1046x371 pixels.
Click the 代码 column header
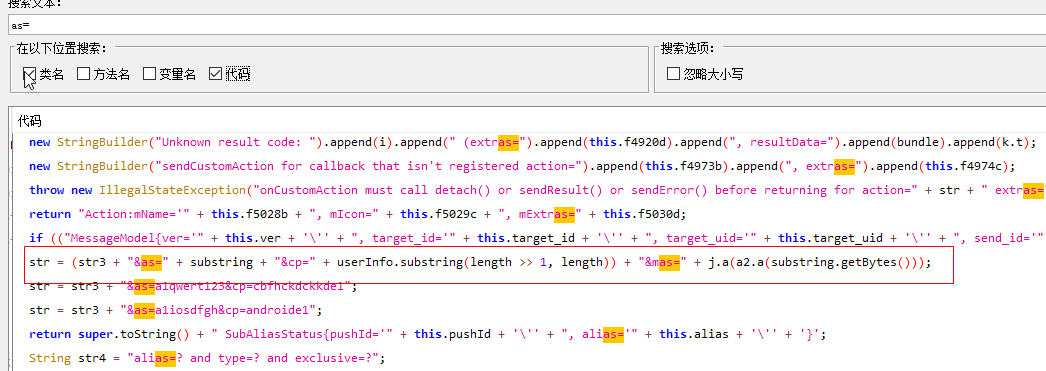29,121
